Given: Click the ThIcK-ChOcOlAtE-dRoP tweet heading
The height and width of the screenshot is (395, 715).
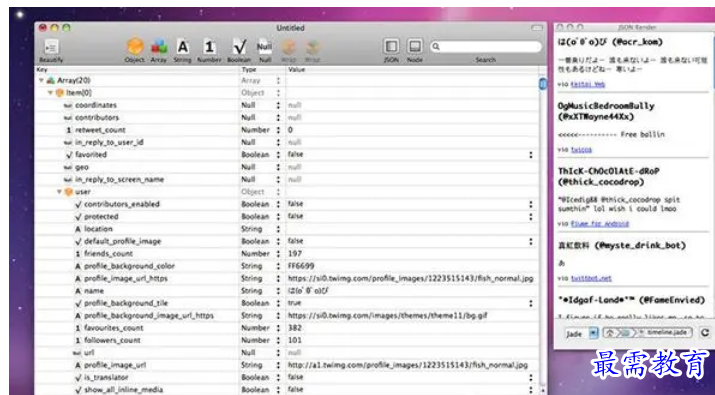Looking at the screenshot, I should [x=609, y=177].
